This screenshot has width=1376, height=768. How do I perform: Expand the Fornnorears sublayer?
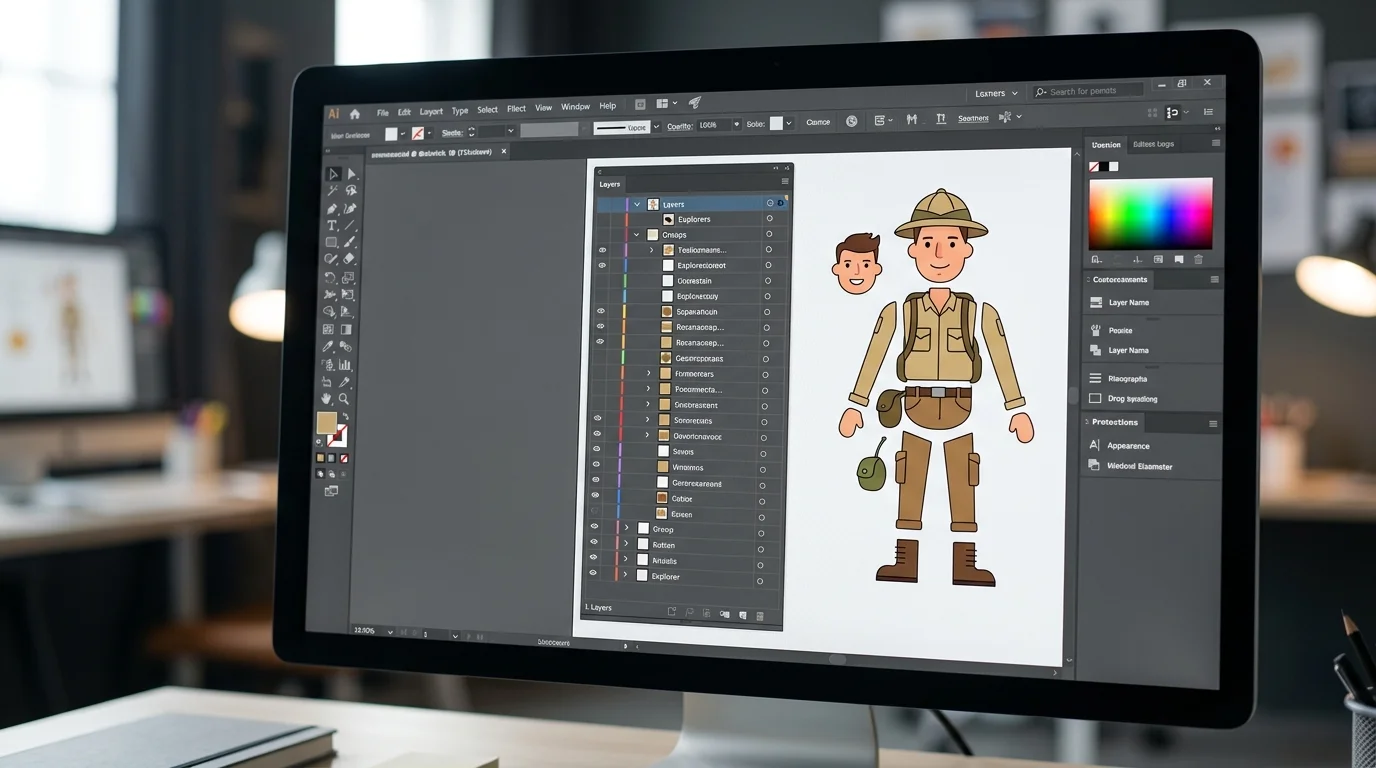pyautogui.click(x=648, y=374)
